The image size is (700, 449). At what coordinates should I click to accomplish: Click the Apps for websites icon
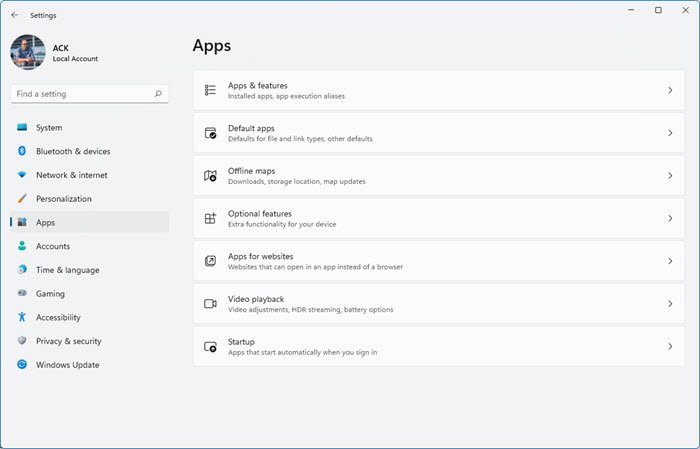[210, 261]
